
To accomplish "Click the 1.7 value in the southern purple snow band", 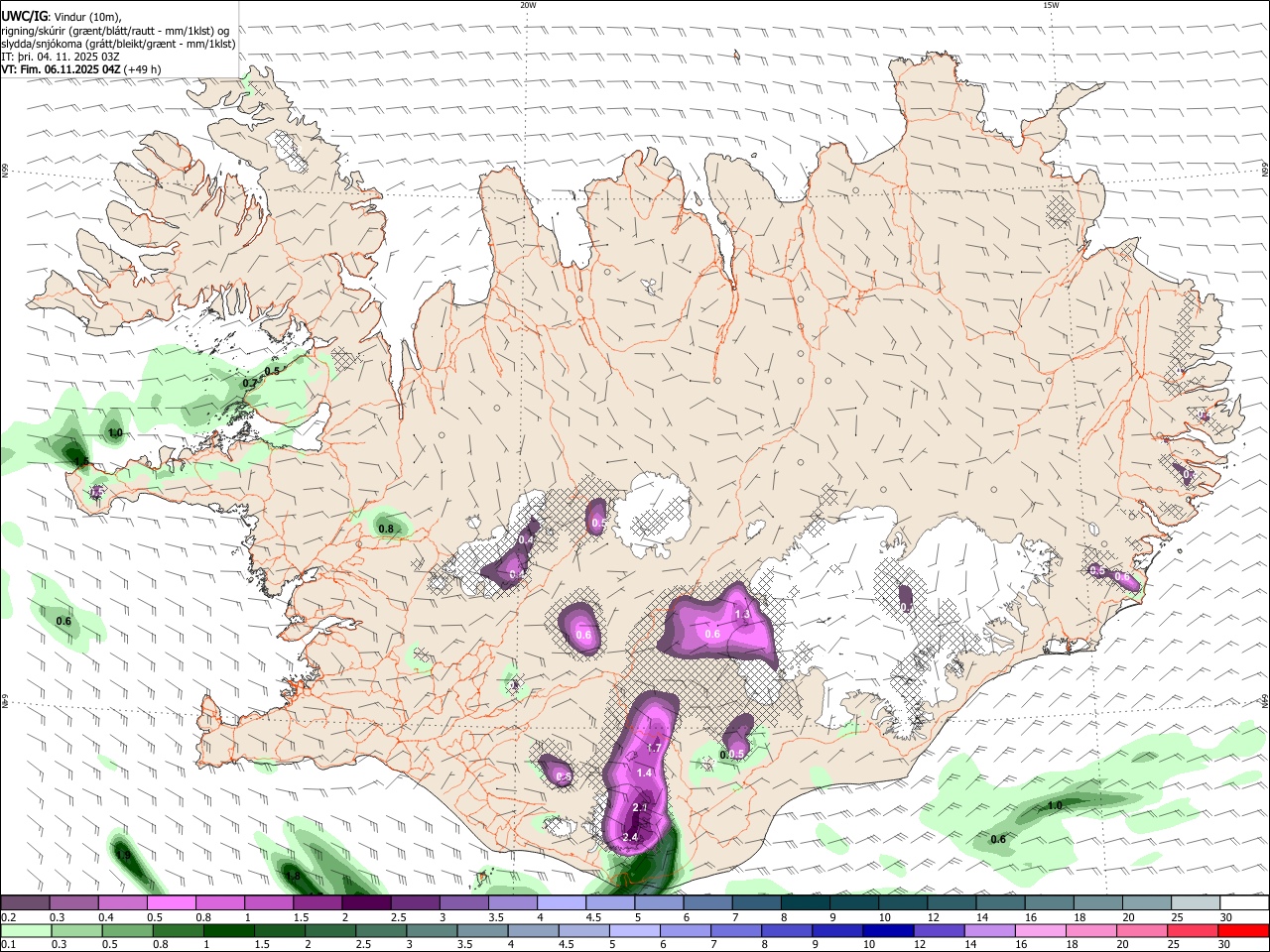I will coord(654,748).
